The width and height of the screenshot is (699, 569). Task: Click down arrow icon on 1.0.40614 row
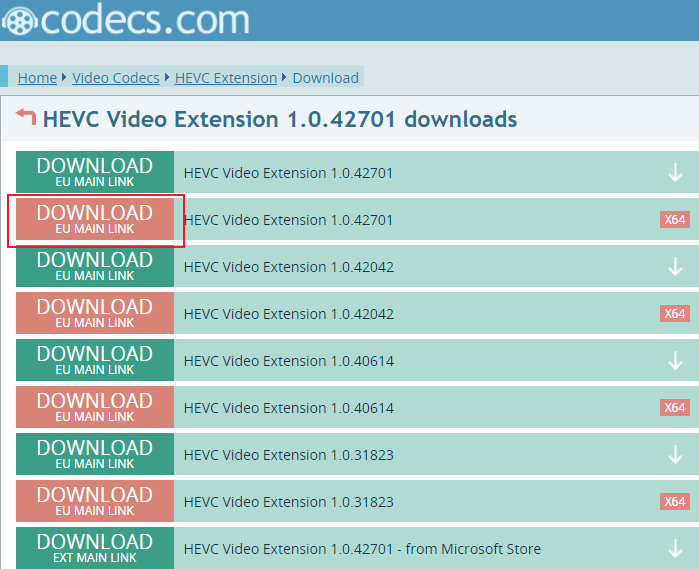click(675, 361)
